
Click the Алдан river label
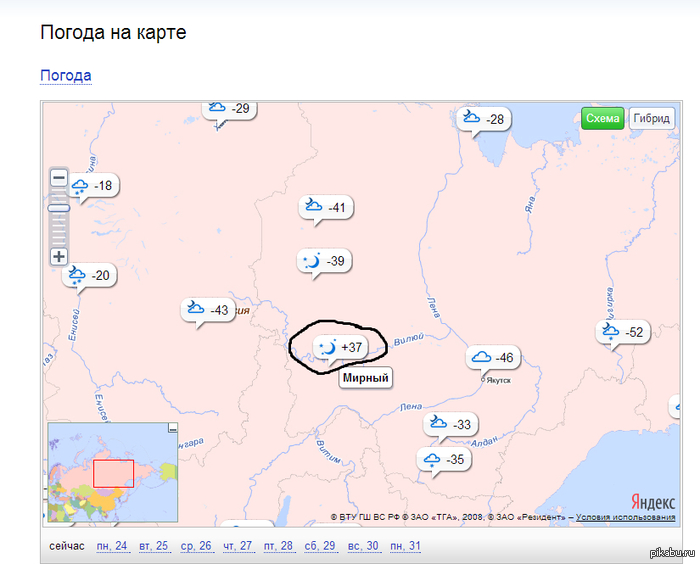click(x=484, y=441)
